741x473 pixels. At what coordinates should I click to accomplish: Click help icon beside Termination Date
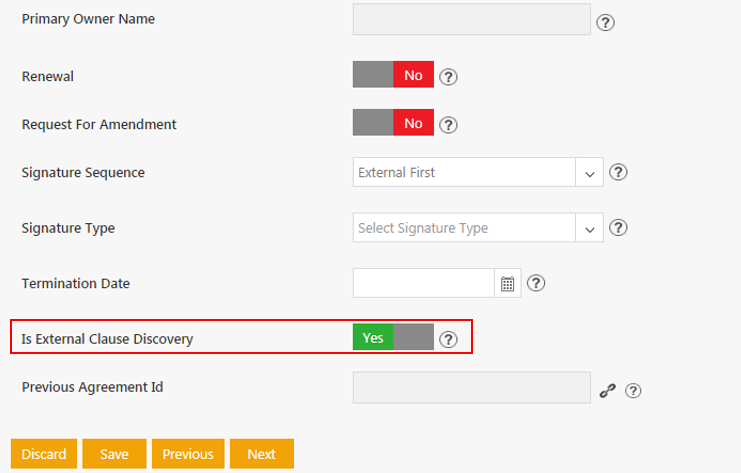(x=536, y=284)
